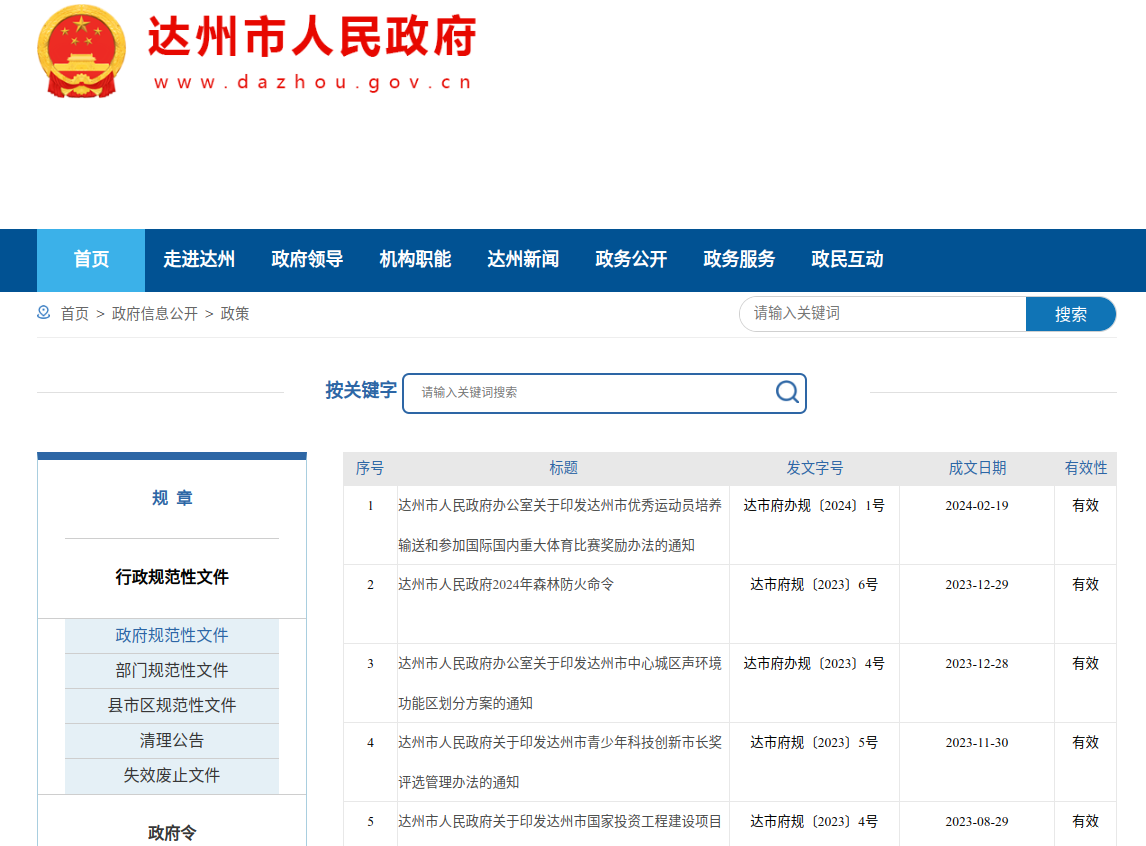This screenshot has width=1146, height=846.
Task: Select 县市区规范性文件 in the sidebar
Action: 172,706
